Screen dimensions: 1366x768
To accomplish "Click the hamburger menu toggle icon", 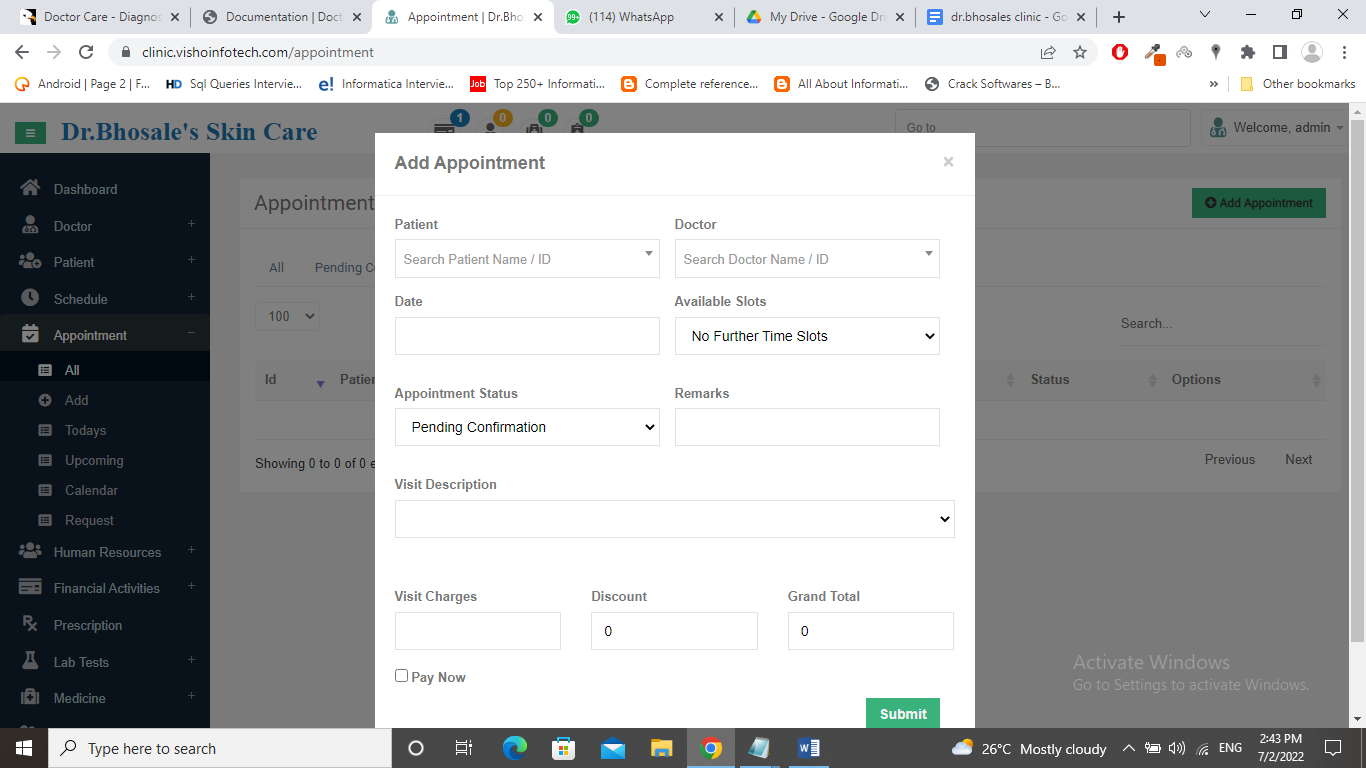I will point(30,132).
